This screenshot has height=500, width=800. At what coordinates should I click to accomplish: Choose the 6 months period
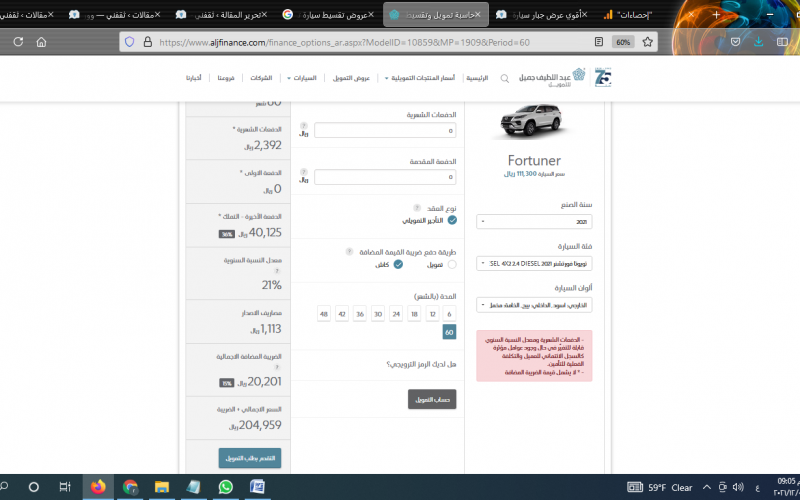pos(449,314)
